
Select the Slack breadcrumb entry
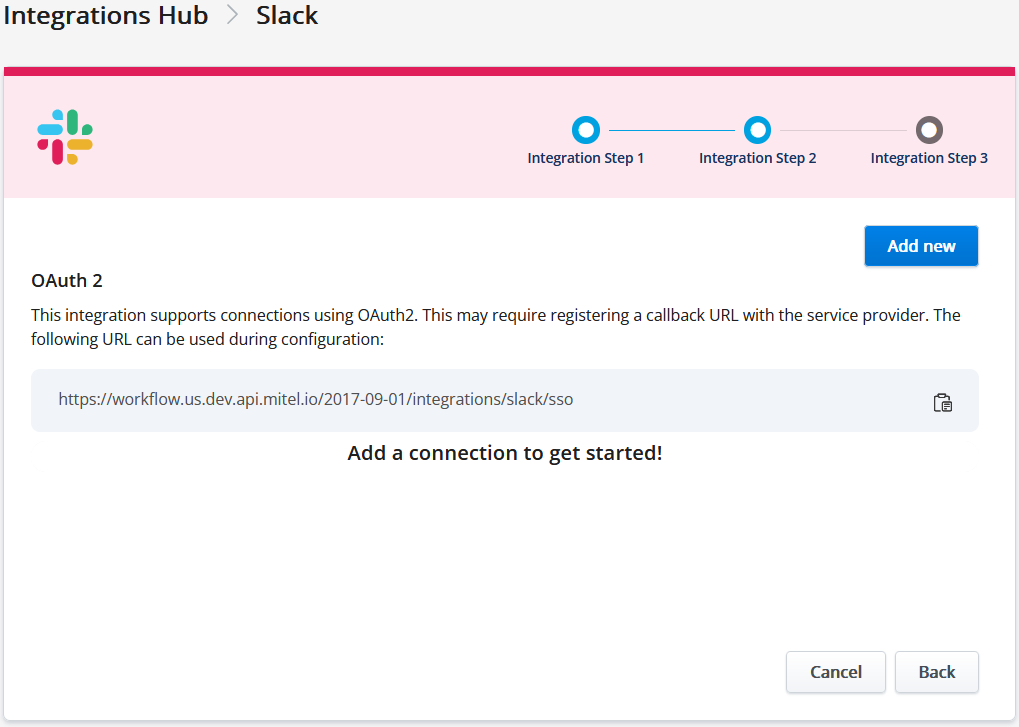coord(286,15)
